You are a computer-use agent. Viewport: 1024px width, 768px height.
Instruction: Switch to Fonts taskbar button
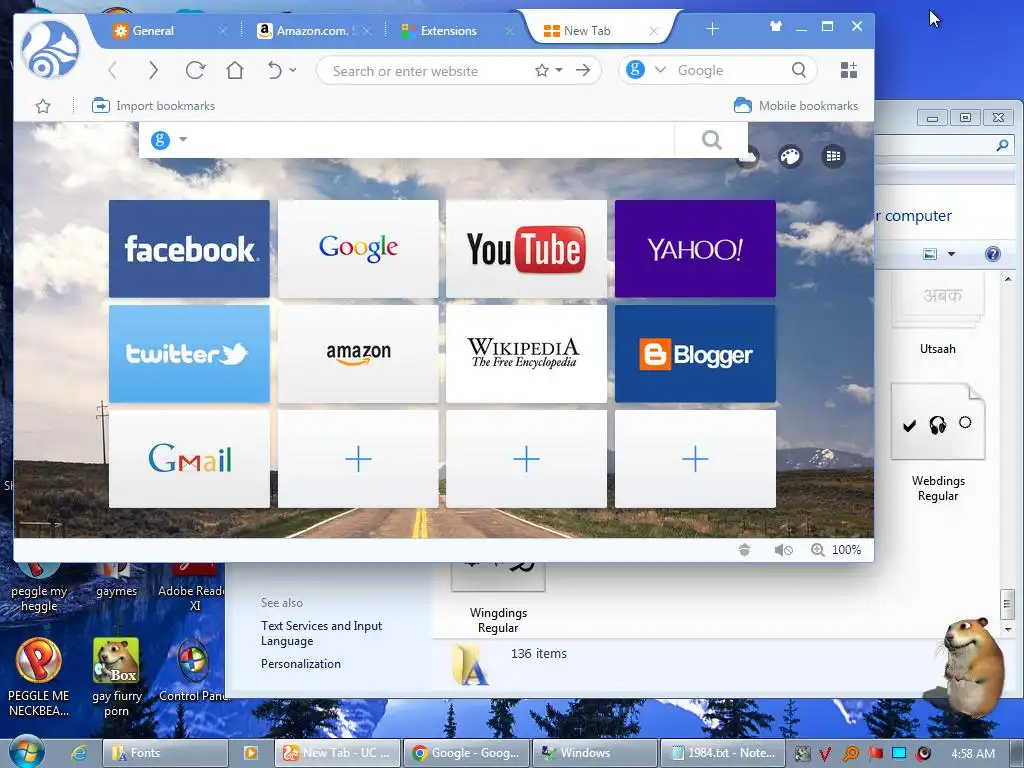click(x=165, y=753)
